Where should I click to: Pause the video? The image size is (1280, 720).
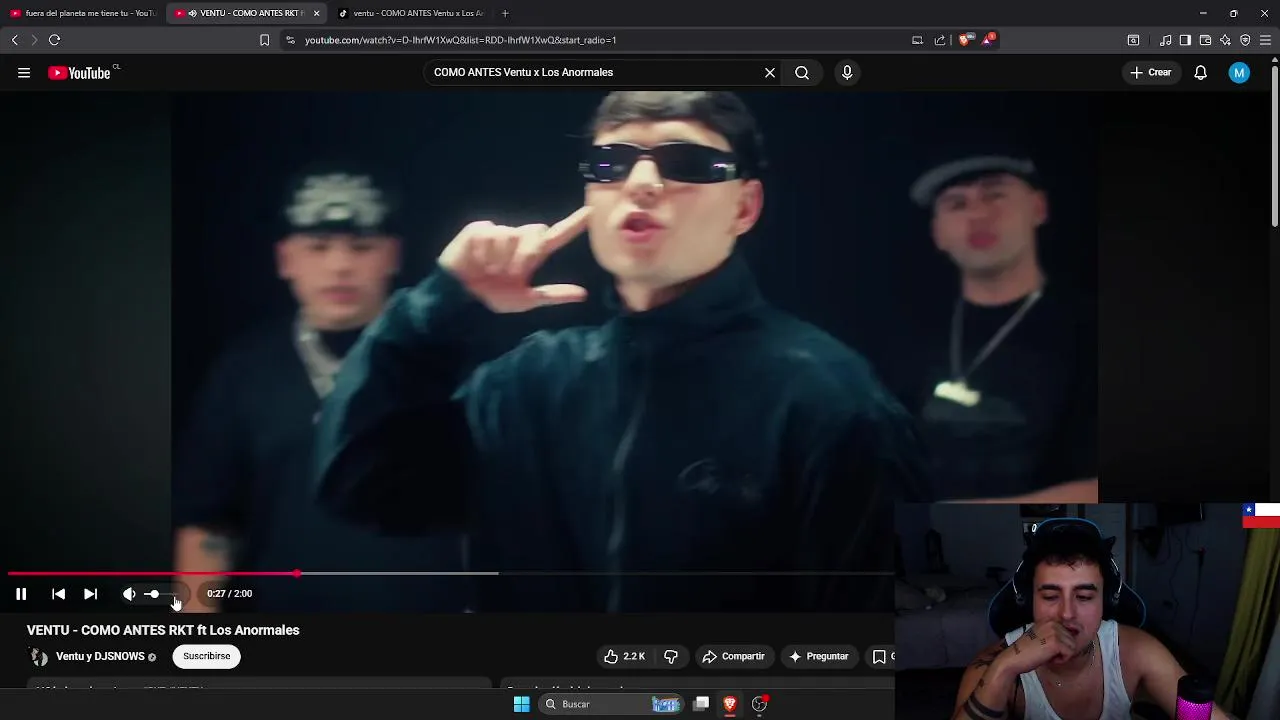(21, 594)
